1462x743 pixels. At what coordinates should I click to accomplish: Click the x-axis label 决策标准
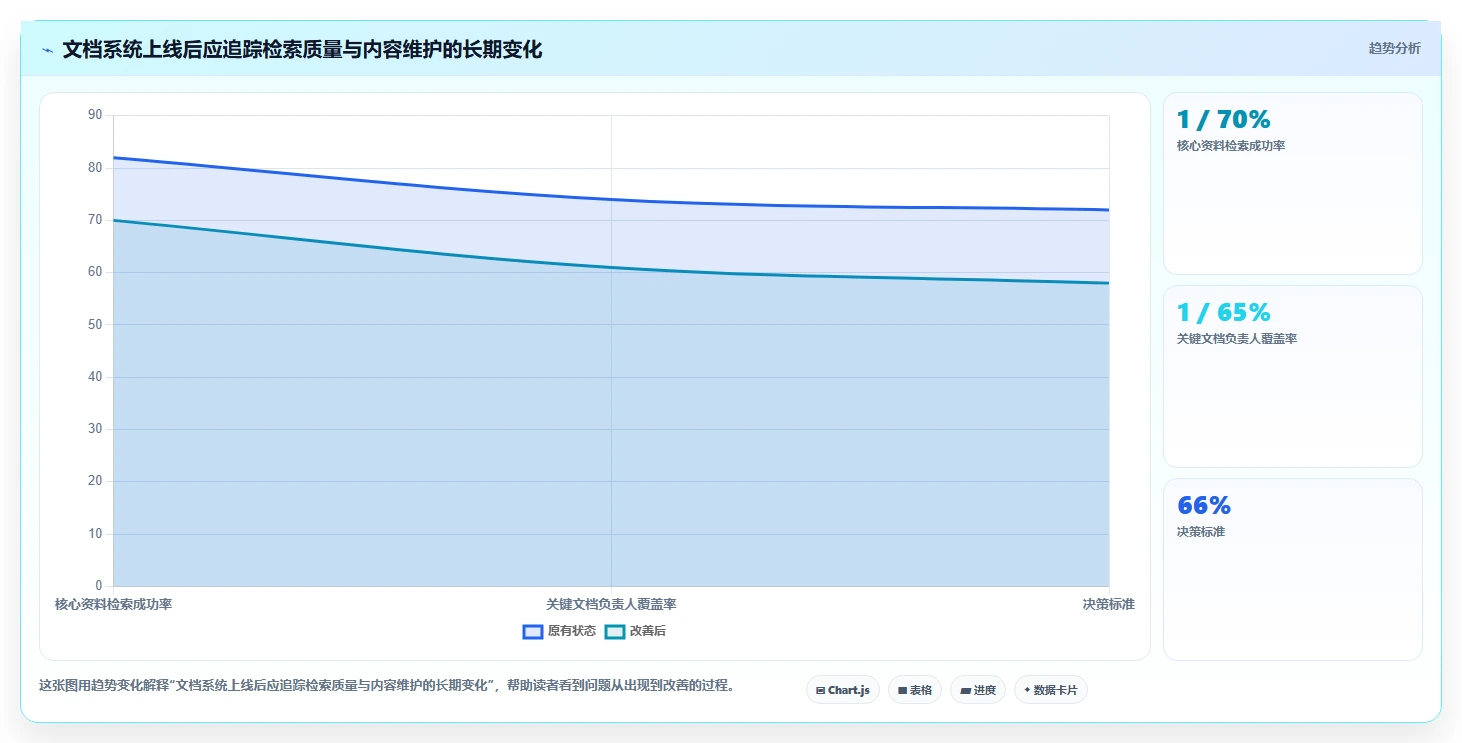pos(1108,605)
